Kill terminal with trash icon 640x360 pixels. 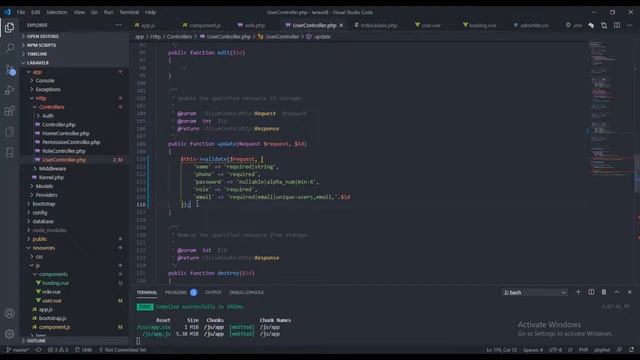[604, 292]
